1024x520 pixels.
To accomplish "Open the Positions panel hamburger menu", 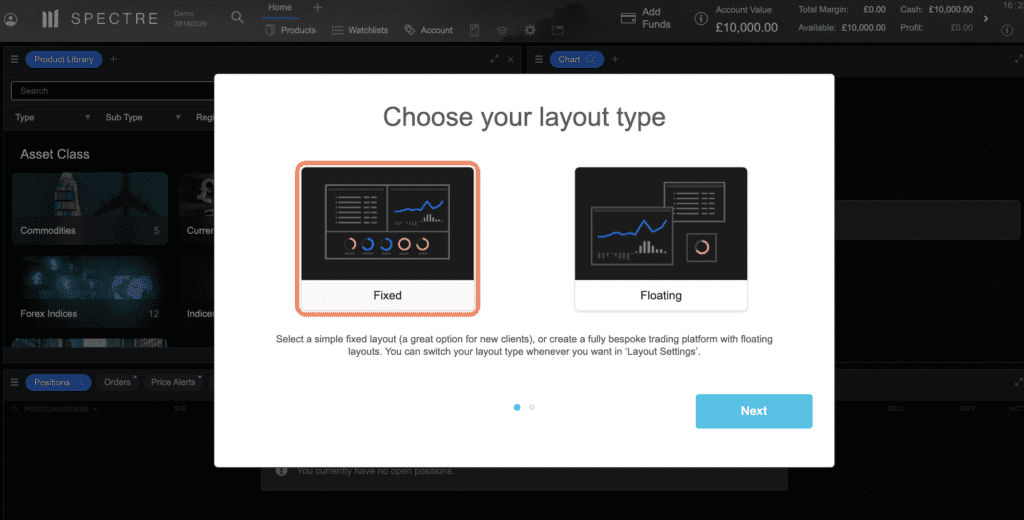I will tap(14, 382).
